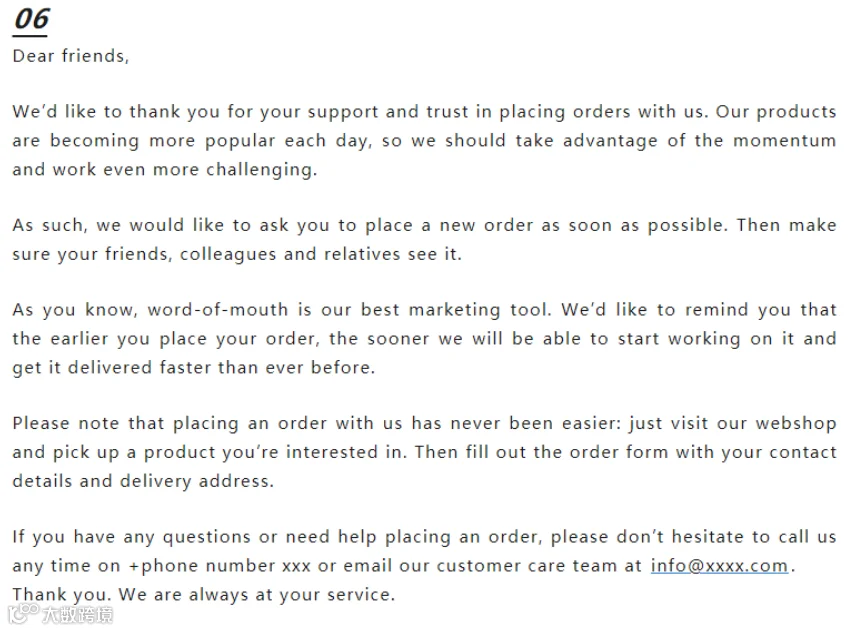The image size is (861, 631).
Task: Click the Chinese watermark text beside the logo
Action: 77,615
